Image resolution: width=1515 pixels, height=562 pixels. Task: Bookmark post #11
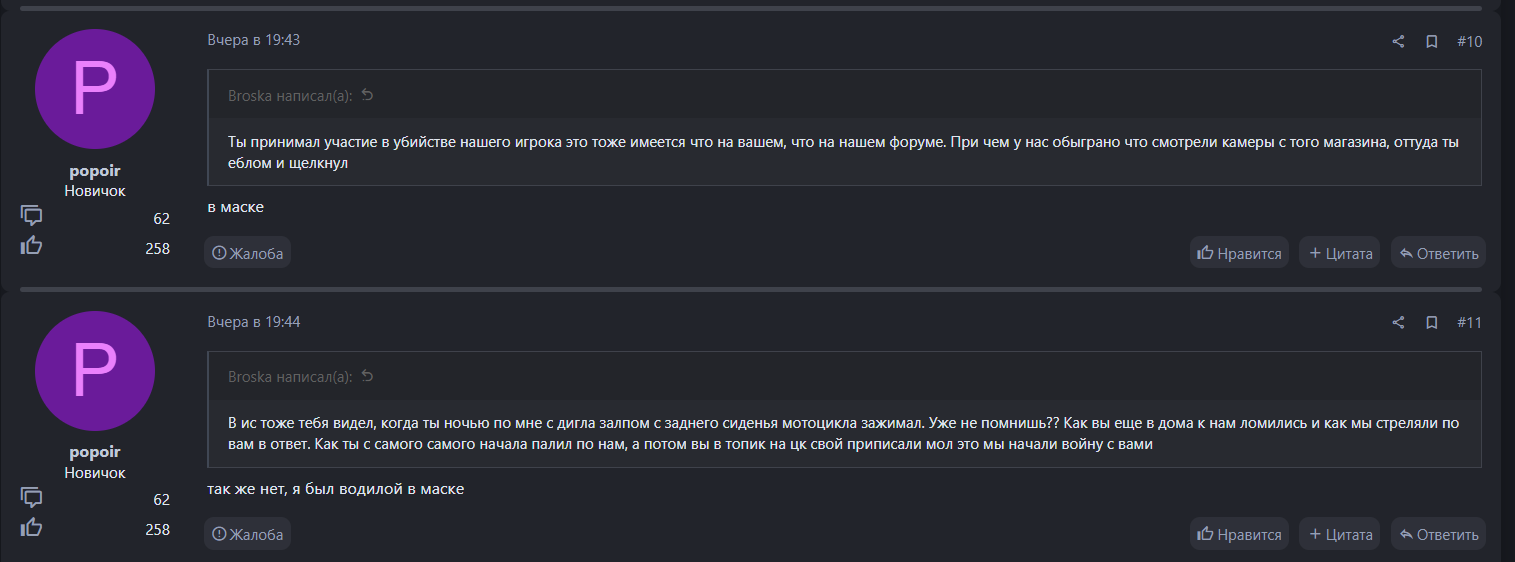1431,323
